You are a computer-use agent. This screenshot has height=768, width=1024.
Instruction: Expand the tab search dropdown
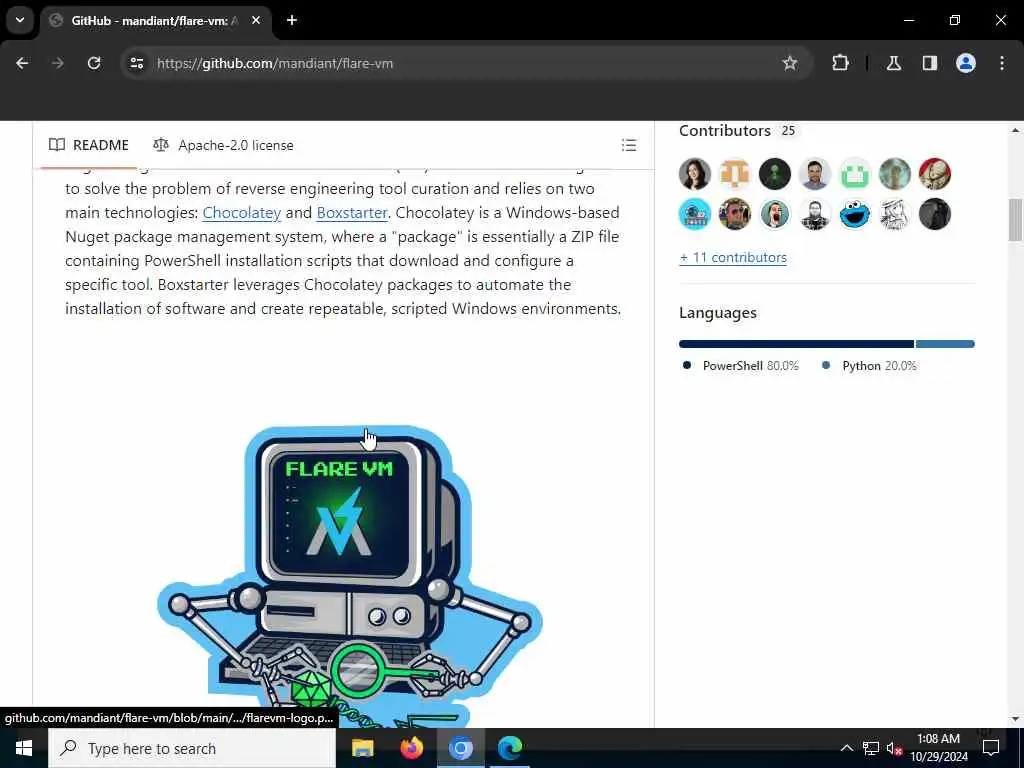(x=20, y=20)
